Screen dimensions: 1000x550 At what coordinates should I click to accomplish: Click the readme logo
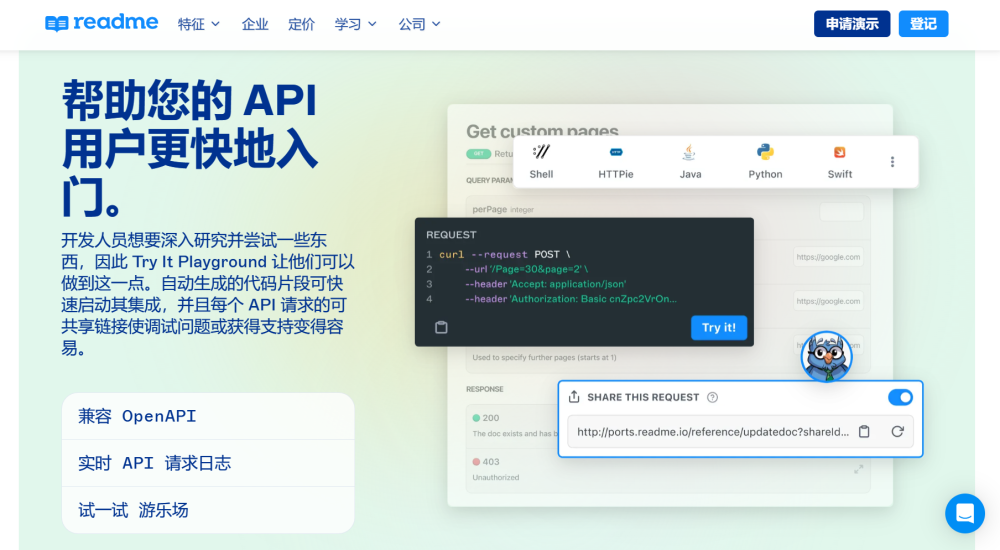pyautogui.click(x=101, y=23)
